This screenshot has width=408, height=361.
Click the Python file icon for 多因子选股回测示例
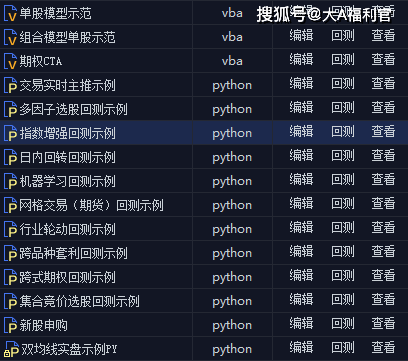click(10, 109)
